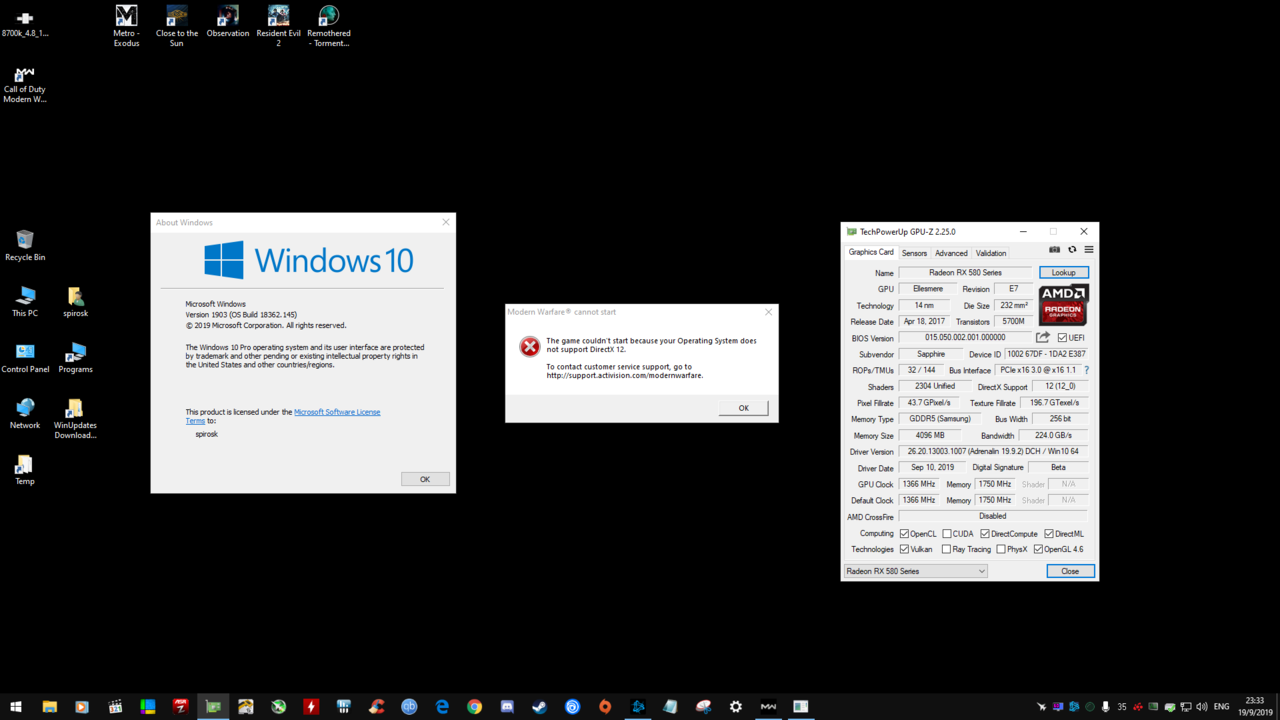Switch to the Graphics Card tab
The width and height of the screenshot is (1280, 720).
(871, 252)
